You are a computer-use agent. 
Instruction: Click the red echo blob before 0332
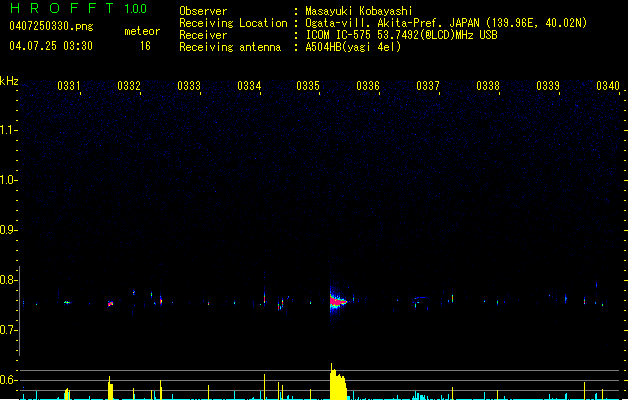point(110,304)
